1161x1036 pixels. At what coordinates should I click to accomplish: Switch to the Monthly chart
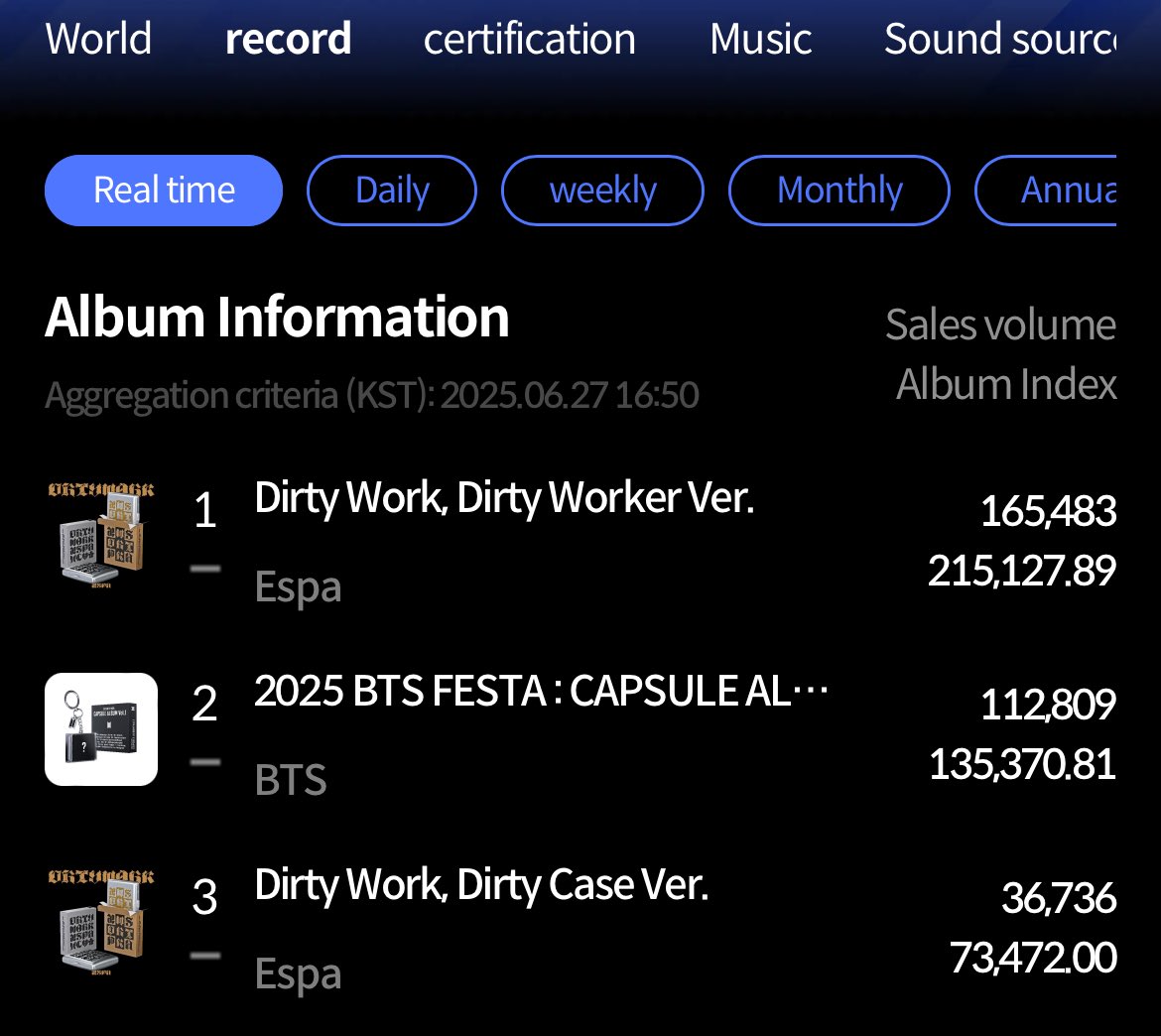[x=839, y=190]
